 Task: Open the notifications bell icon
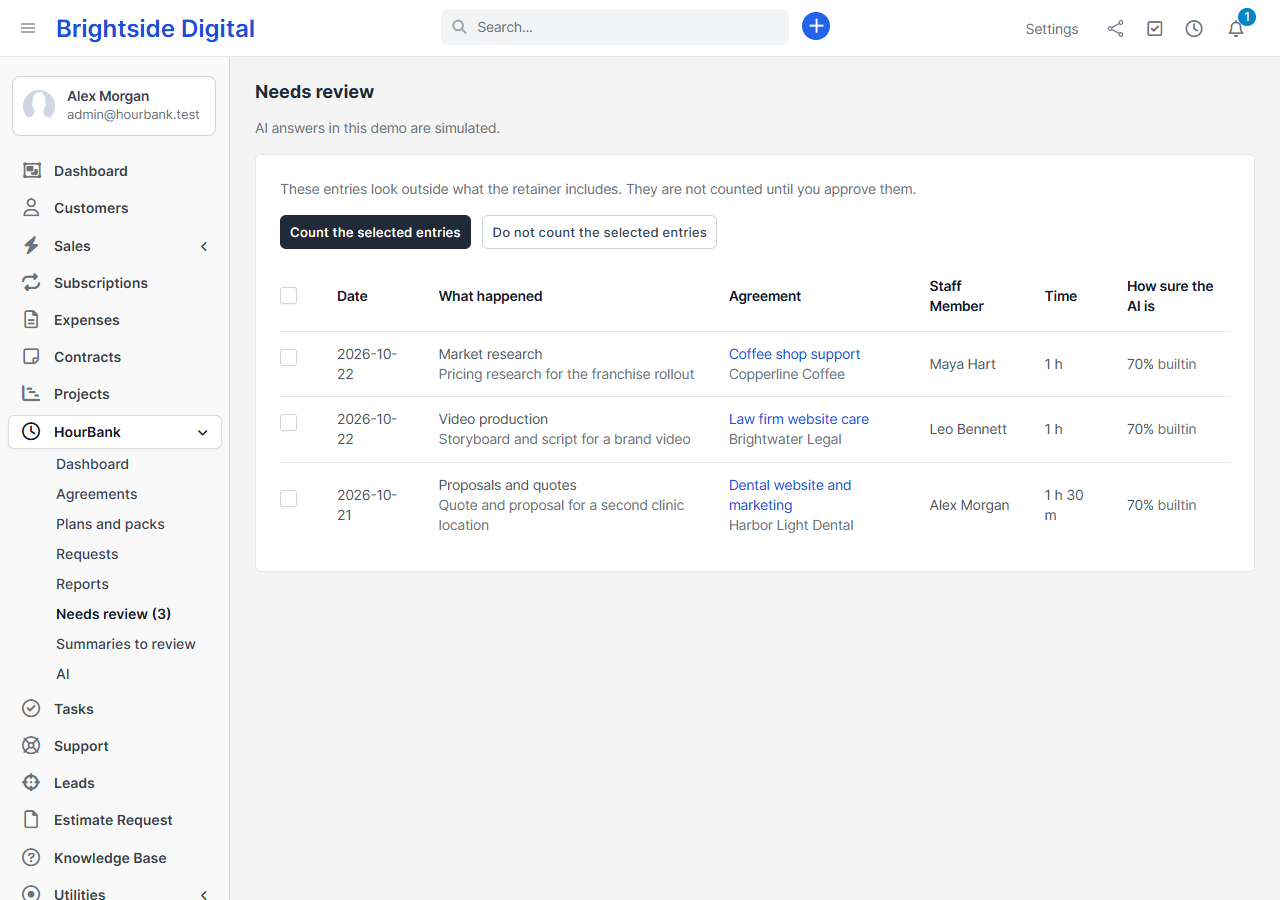(1236, 29)
